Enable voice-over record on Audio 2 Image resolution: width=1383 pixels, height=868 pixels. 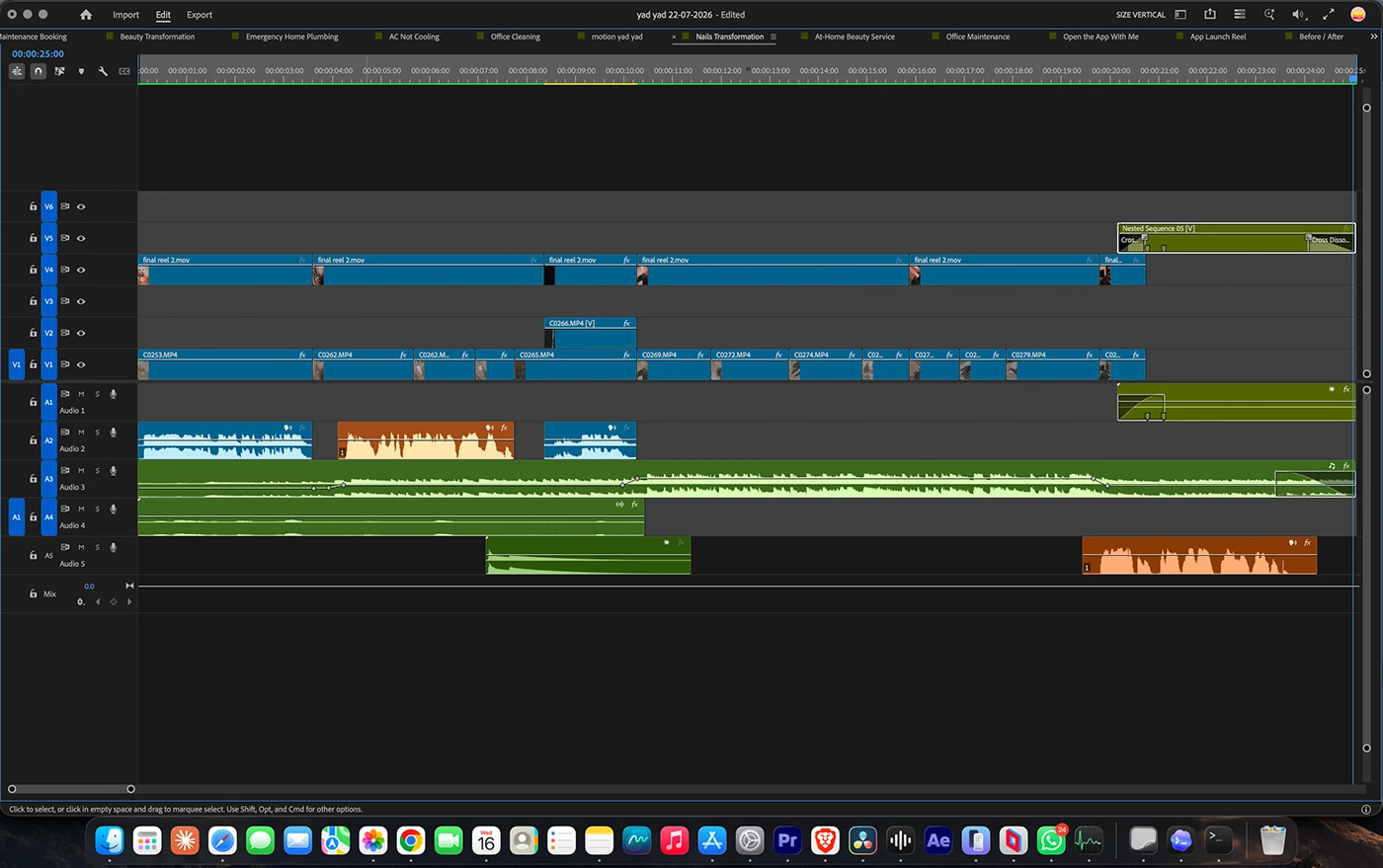(x=114, y=433)
